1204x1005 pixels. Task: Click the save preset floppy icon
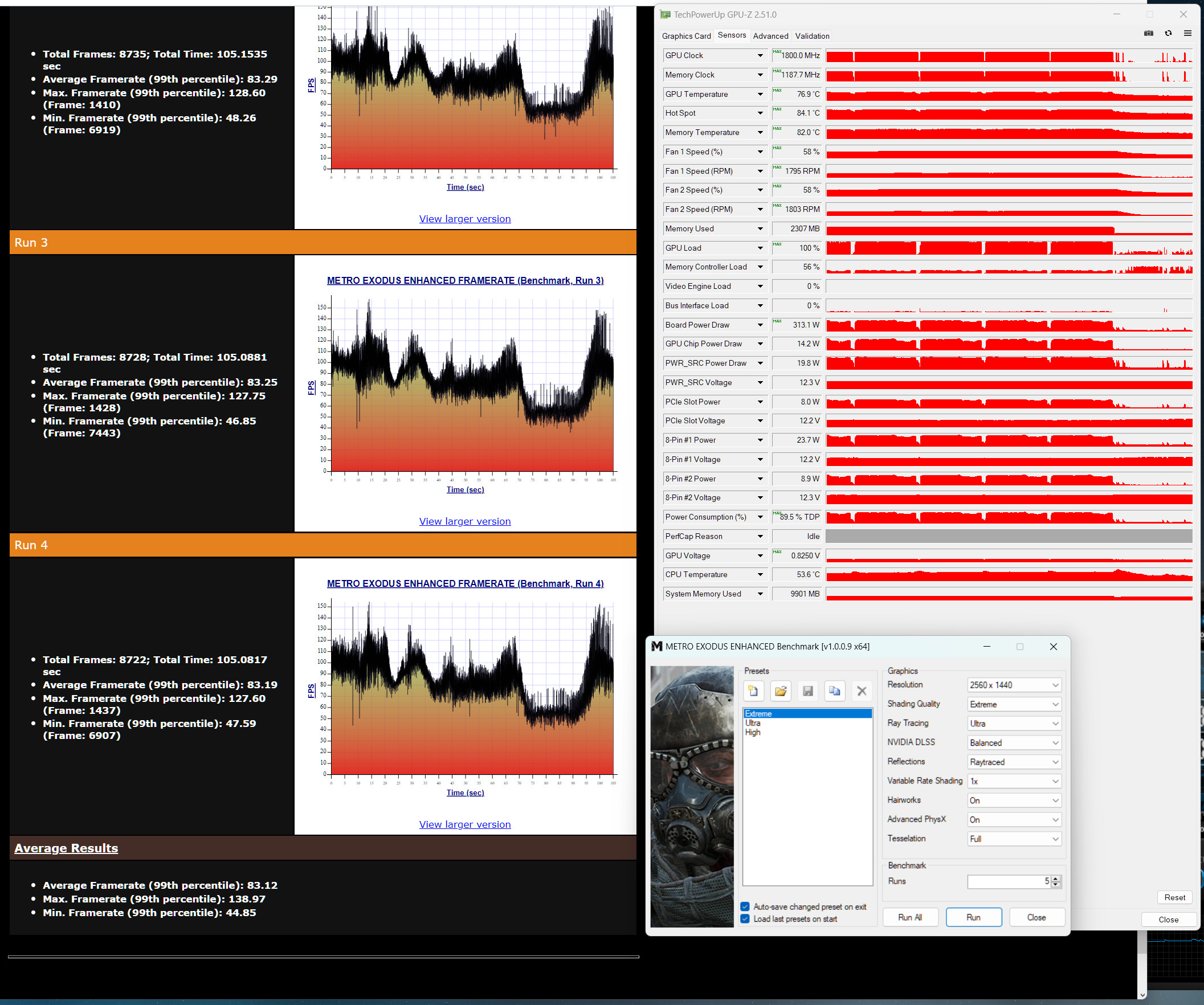(x=807, y=691)
